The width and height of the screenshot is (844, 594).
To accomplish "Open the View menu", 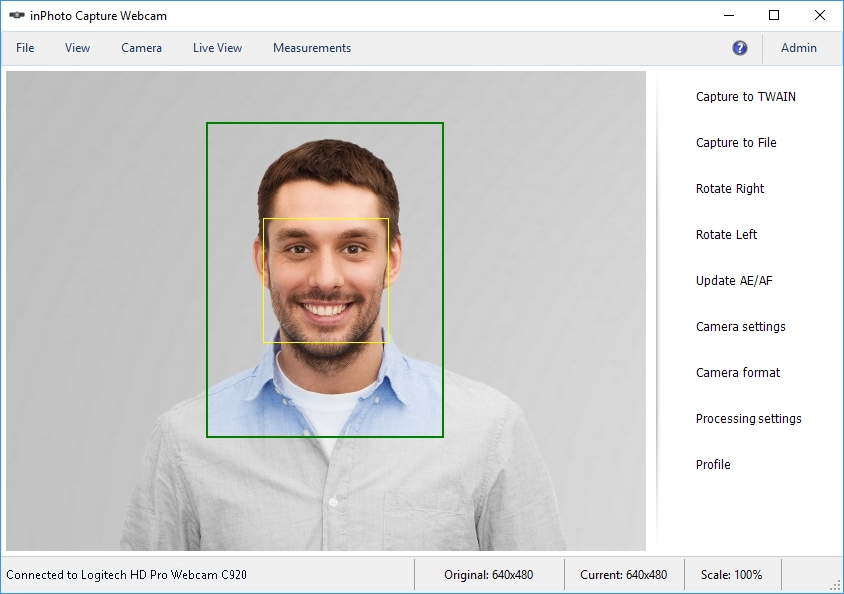I will click(x=77, y=48).
